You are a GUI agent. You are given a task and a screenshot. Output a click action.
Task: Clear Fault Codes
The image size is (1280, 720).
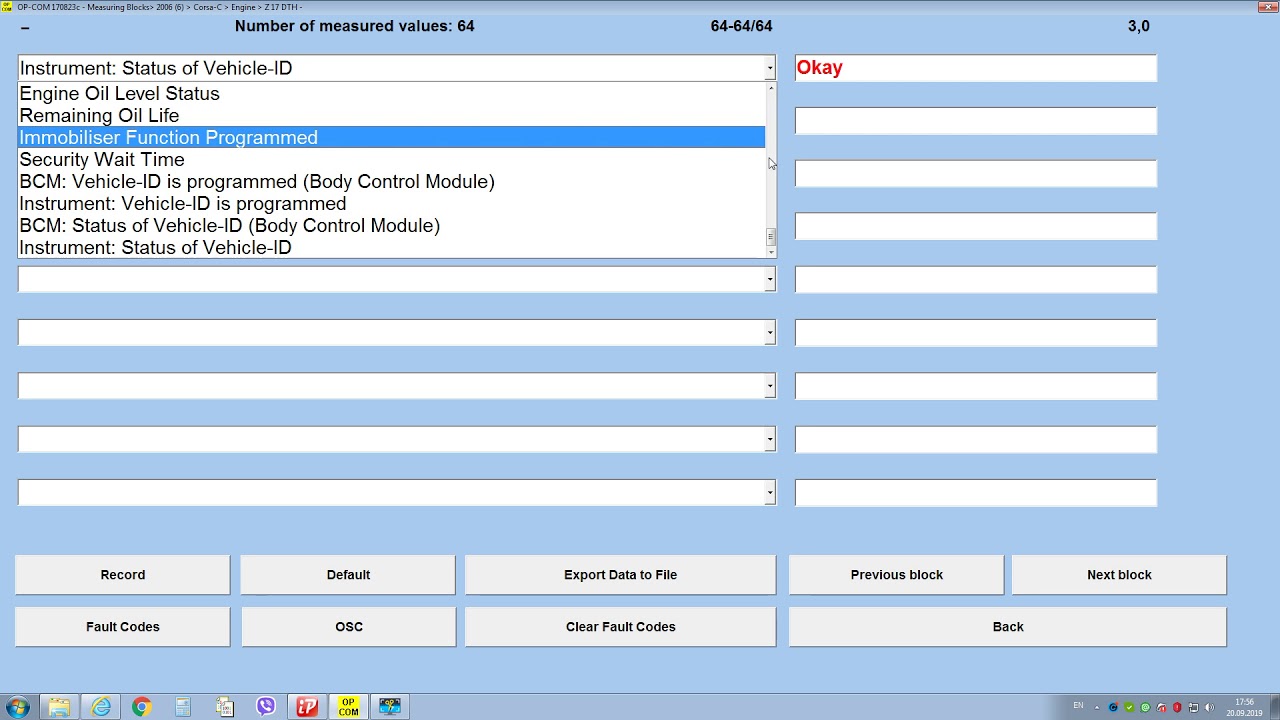[x=620, y=627]
